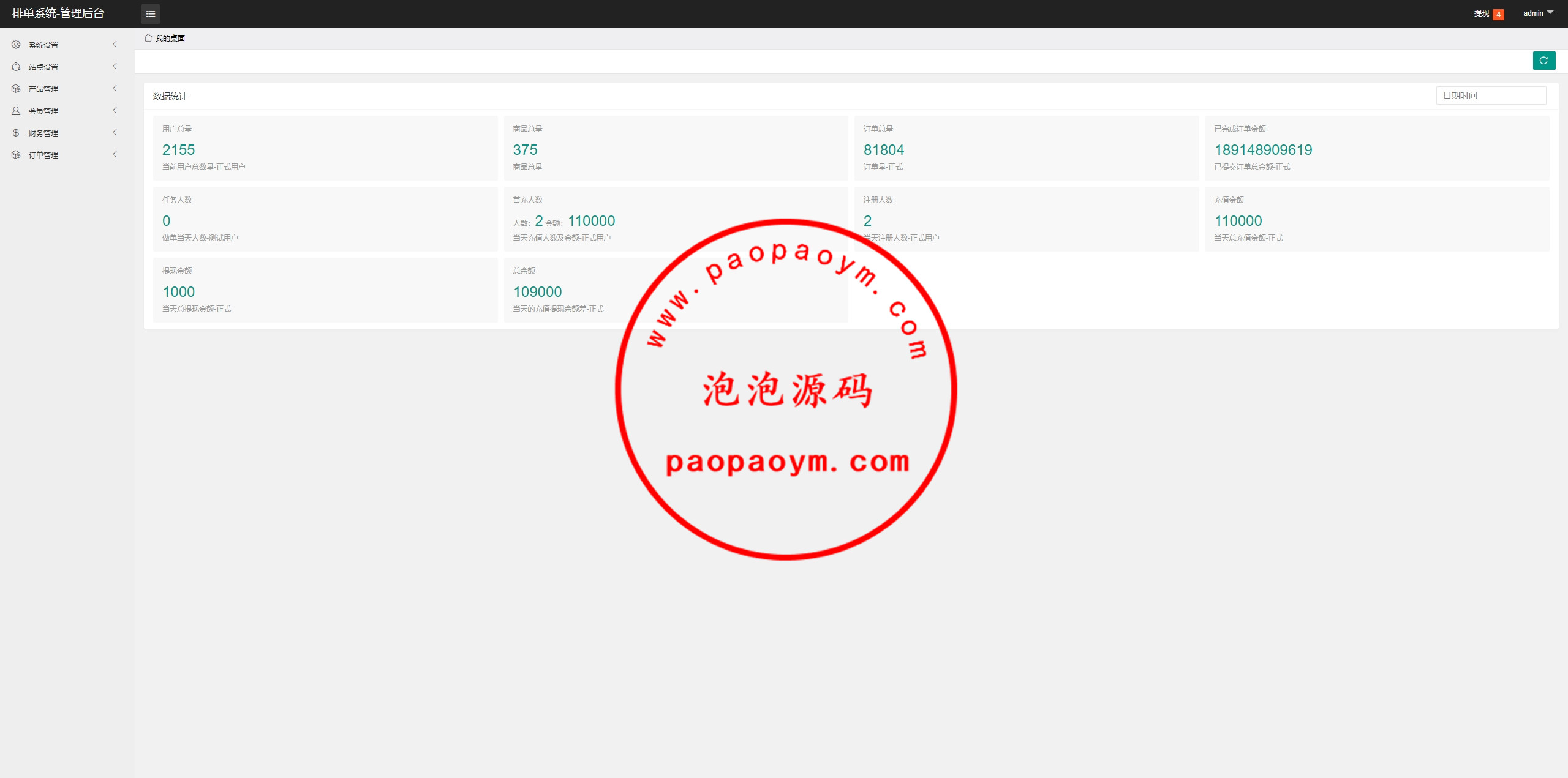Click the 产品管理 box icon
This screenshot has height=778, width=1568.
pyautogui.click(x=16, y=89)
